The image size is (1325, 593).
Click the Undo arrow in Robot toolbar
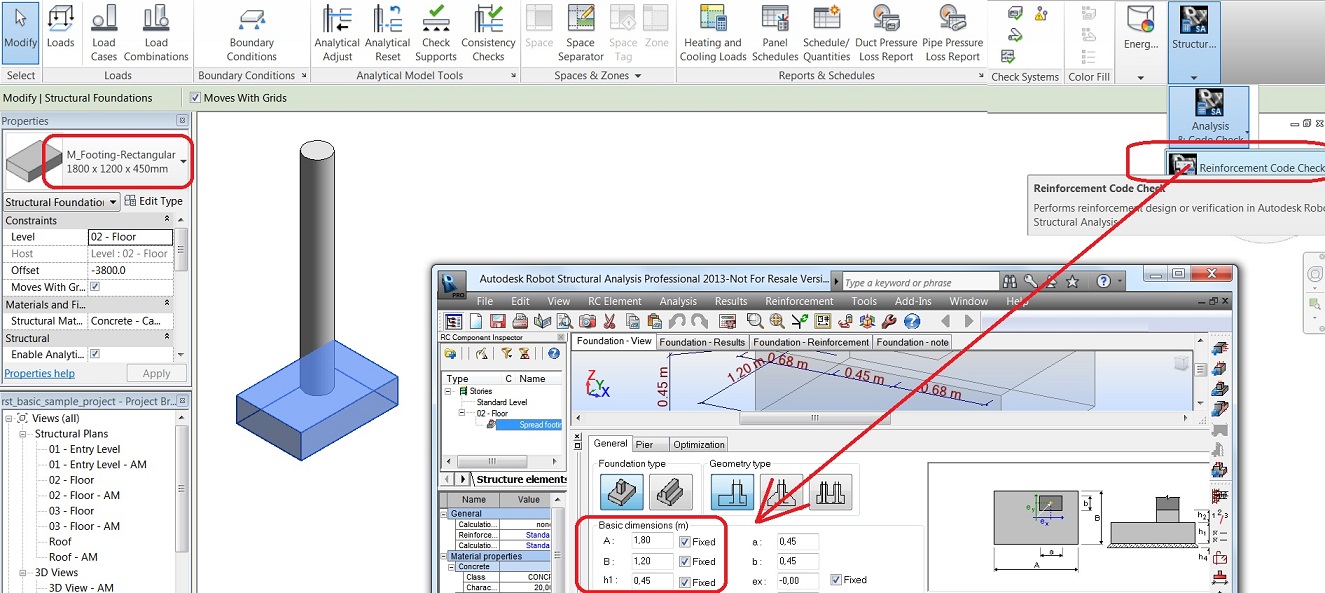677,321
